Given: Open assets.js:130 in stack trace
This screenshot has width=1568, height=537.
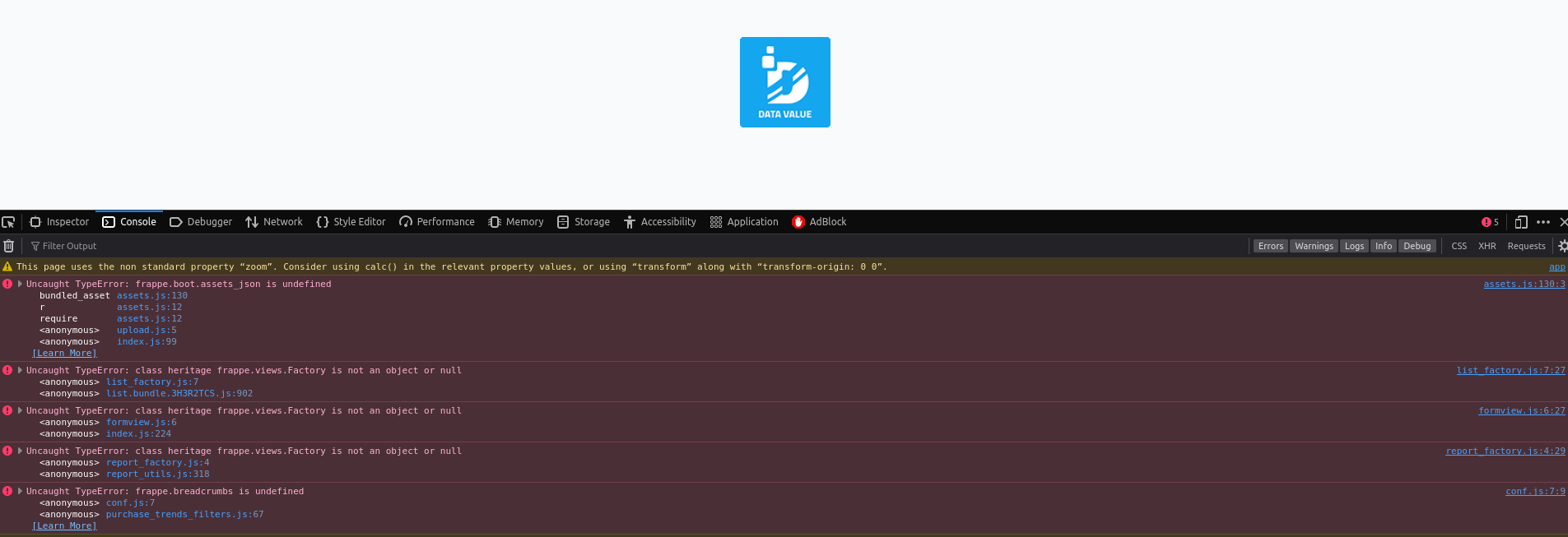Looking at the screenshot, I should click(x=151, y=296).
